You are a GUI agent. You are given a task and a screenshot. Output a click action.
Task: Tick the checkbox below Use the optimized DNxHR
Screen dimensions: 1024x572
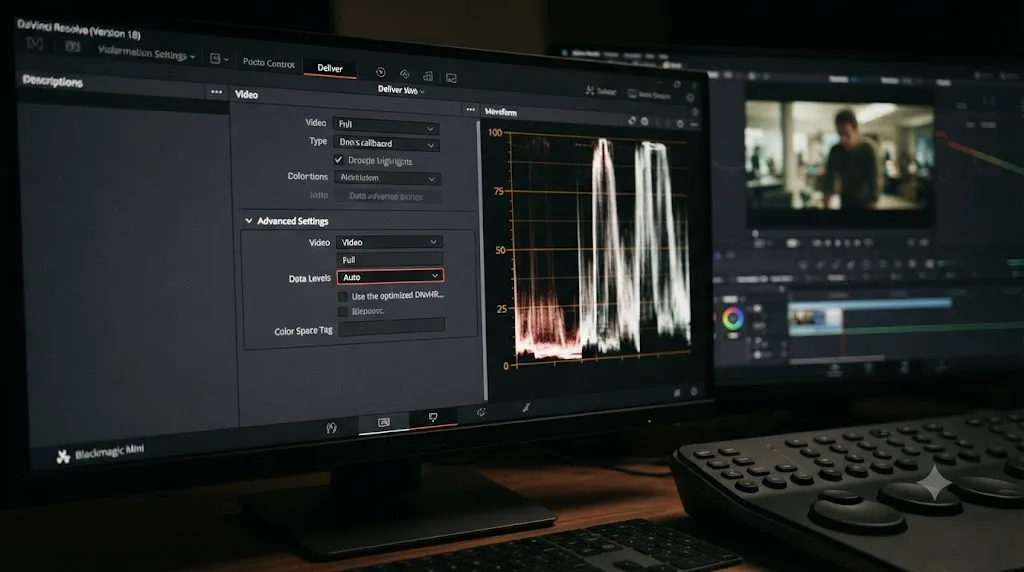pos(343,311)
